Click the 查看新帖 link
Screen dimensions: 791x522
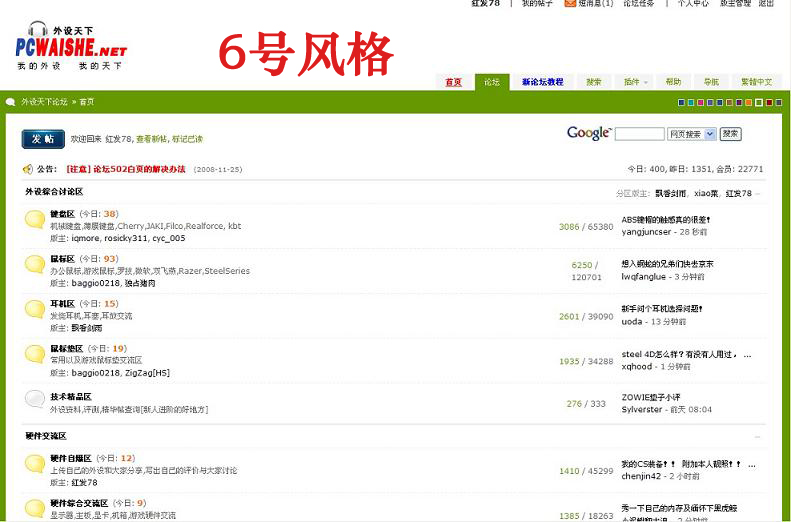(x=152, y=139)
